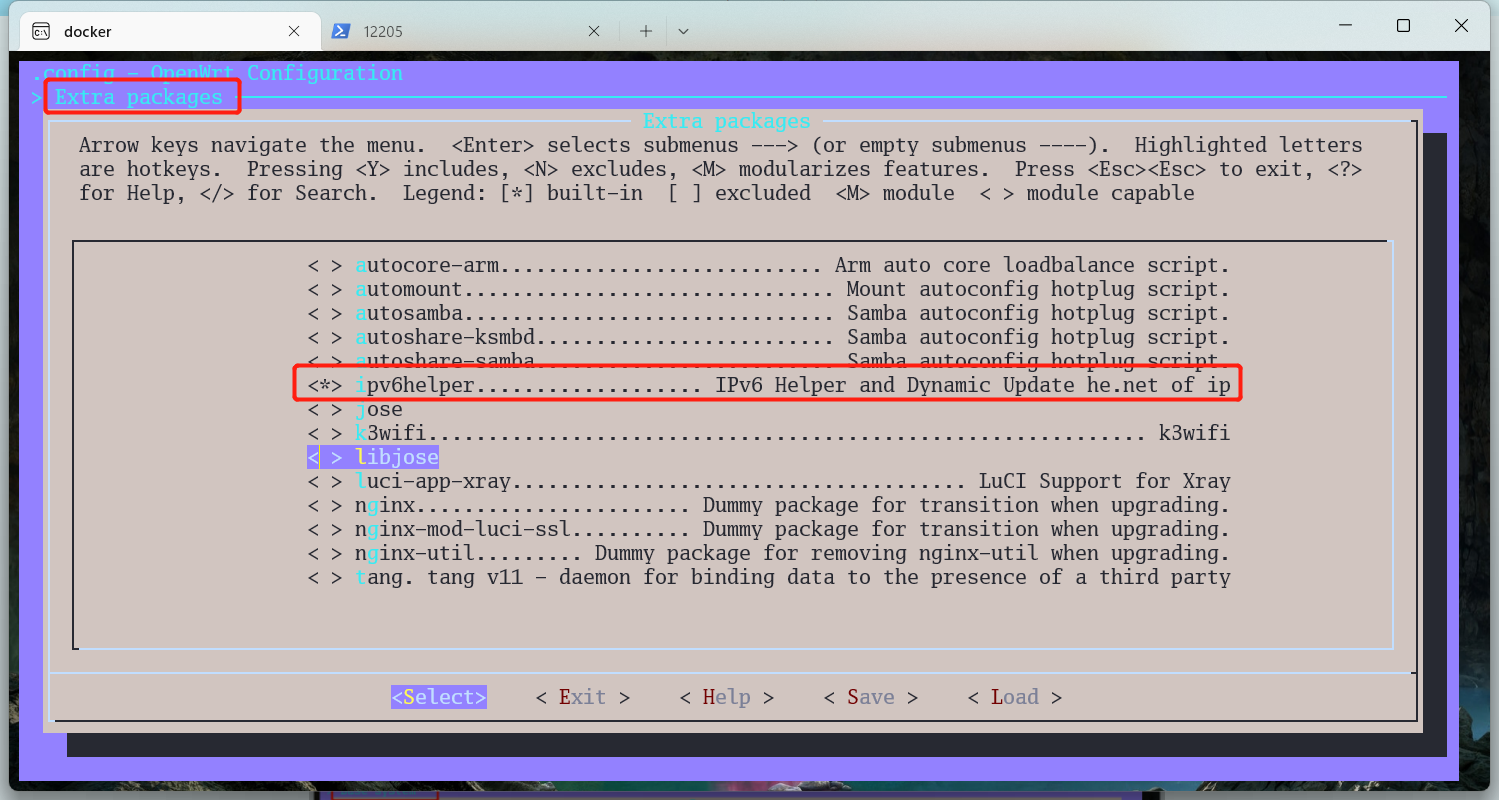Screen dimensions: 1499x800
Task: Close the docker terminal tab
Action: pos(294,31)
